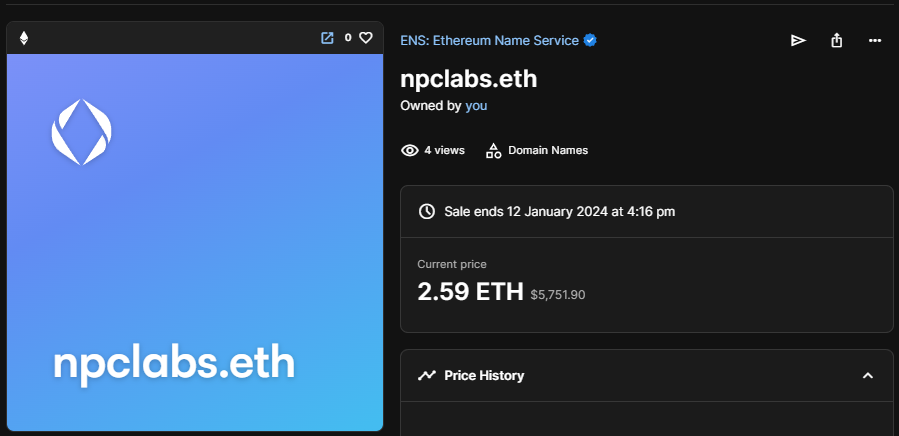This screenshot has height=436, width=899.
Task: Open the 'you' owner profile link
Action: click(476, 106)
